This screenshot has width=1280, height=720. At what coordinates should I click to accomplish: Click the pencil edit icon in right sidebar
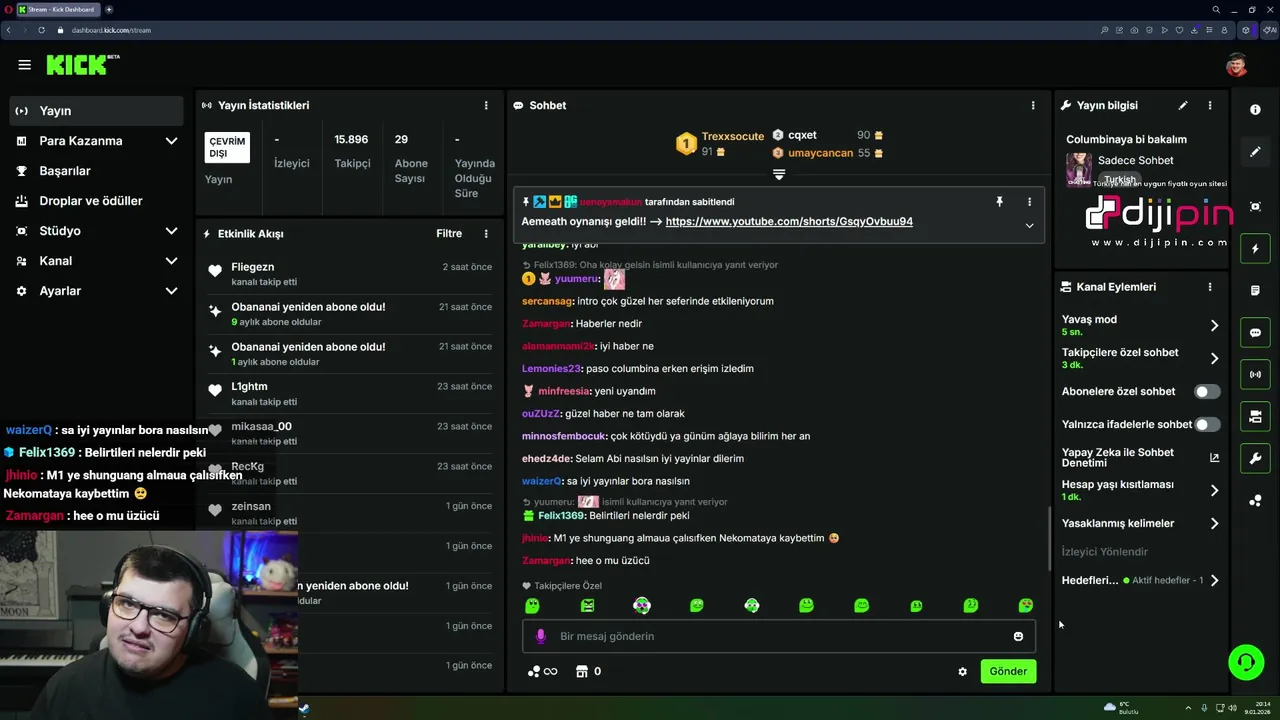[1255, 152]
